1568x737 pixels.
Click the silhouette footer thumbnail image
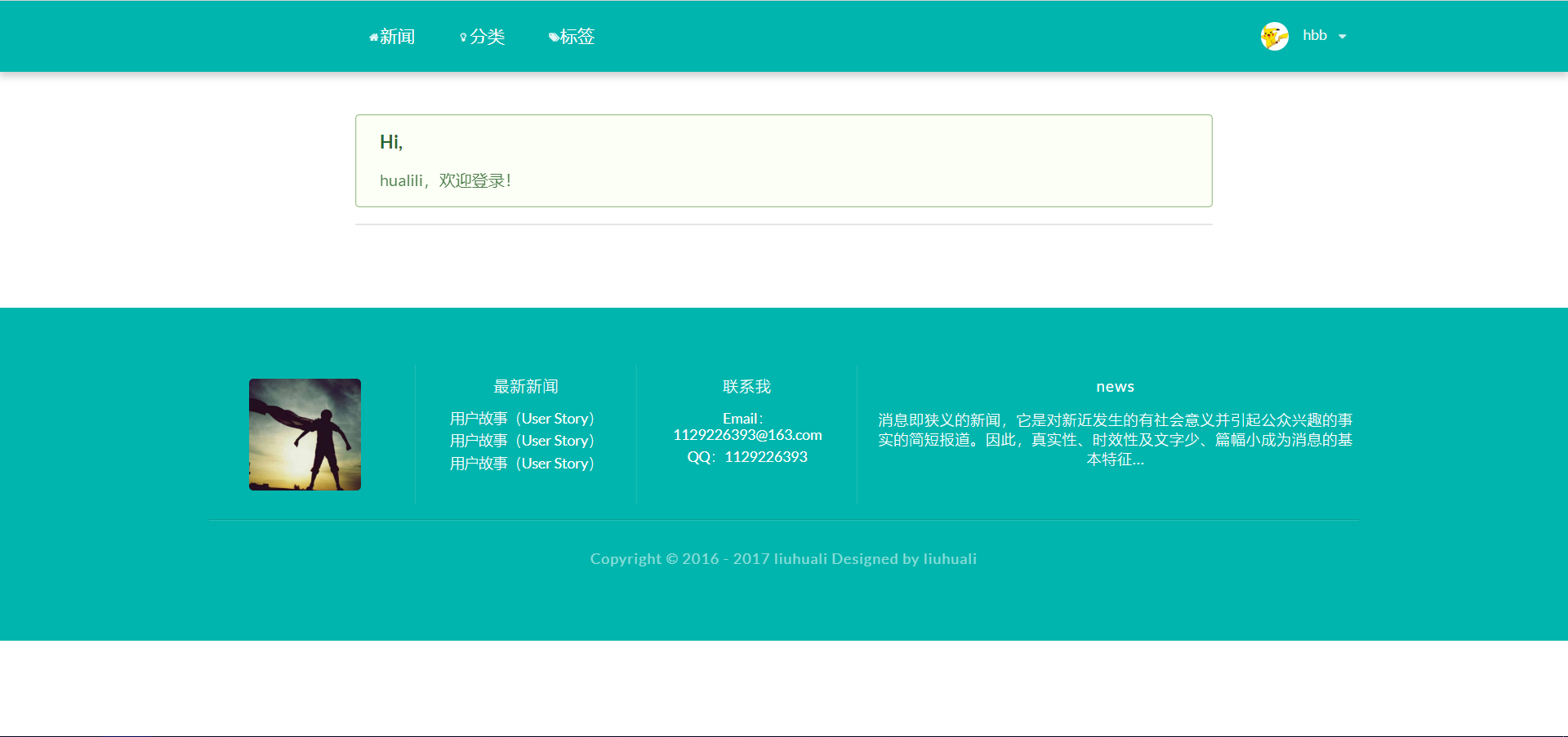[x=305, y=434]
